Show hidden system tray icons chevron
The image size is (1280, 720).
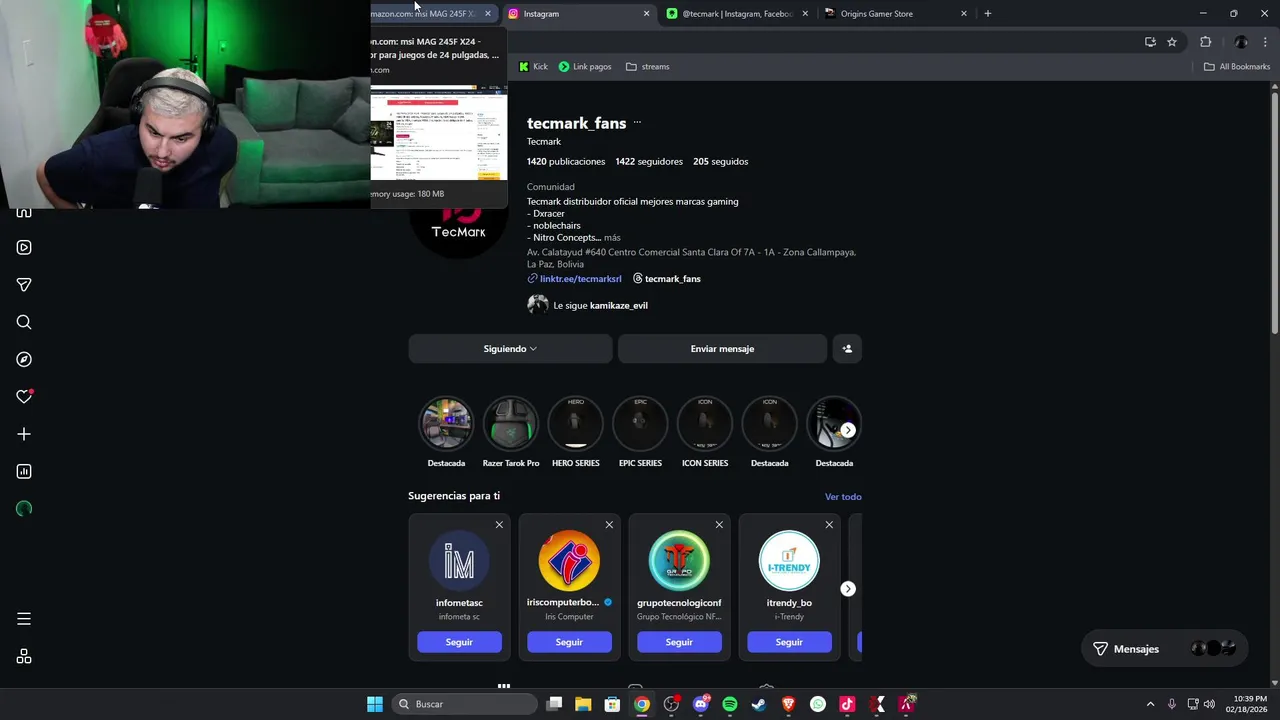(x=1150, y=704)
